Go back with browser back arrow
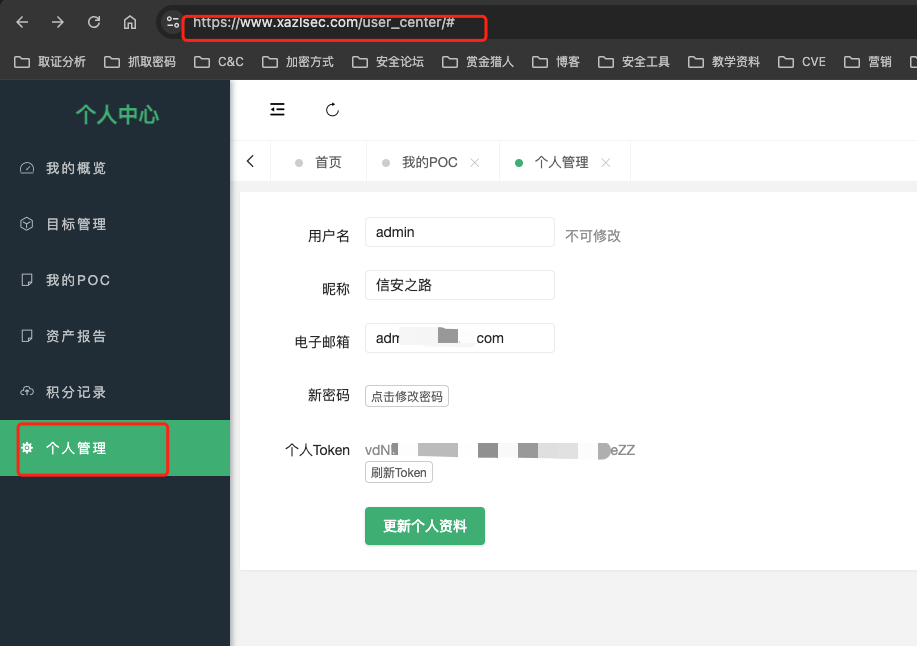The width and height of the screenshot is (917, 646). (22, 22)
